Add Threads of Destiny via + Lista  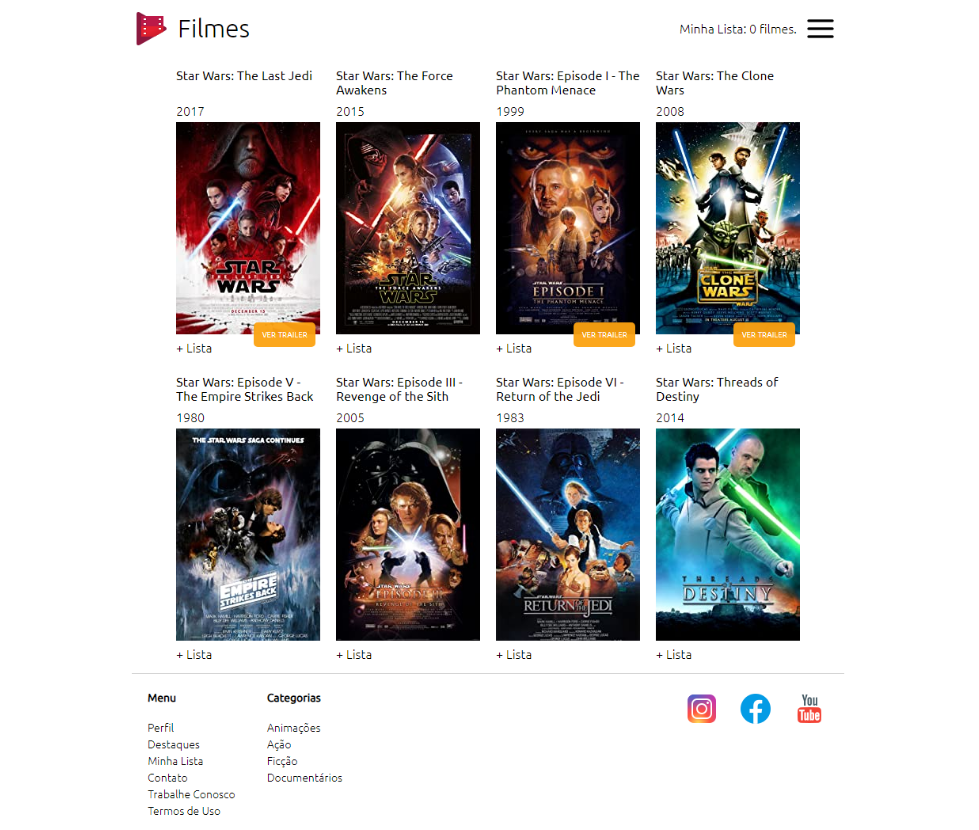[x=674, y=654]
